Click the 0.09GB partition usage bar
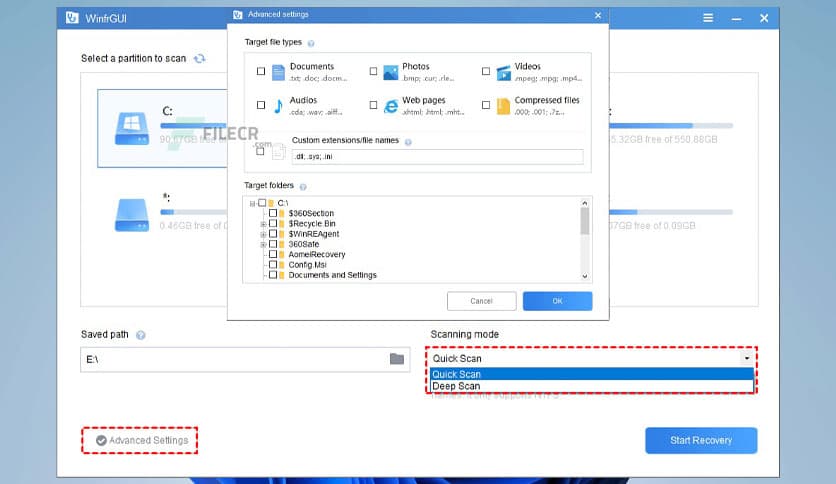This screenshot has height=484, width=836. point(671,212)
